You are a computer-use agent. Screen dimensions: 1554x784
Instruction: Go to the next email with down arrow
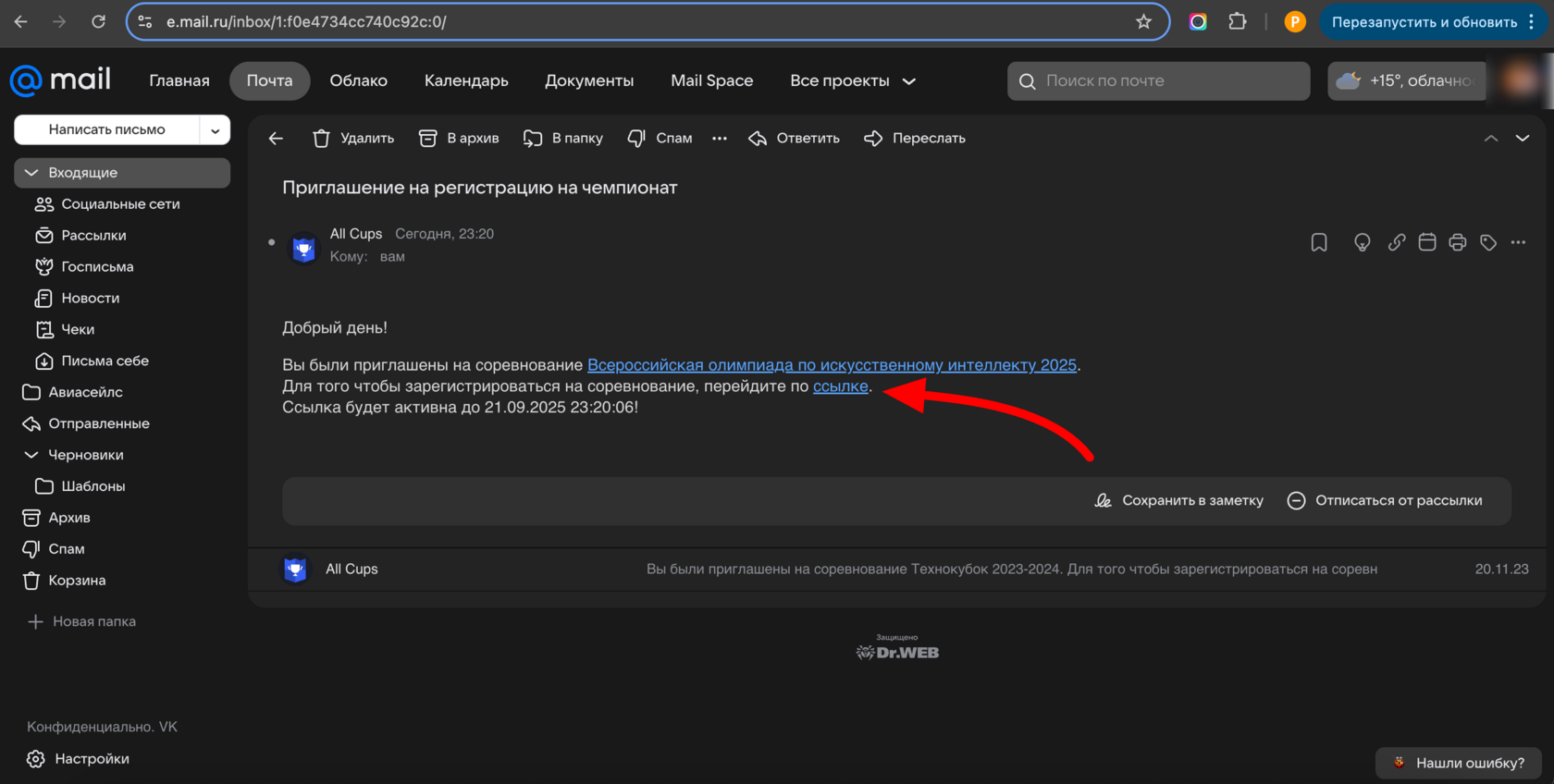coord(1523,138)
